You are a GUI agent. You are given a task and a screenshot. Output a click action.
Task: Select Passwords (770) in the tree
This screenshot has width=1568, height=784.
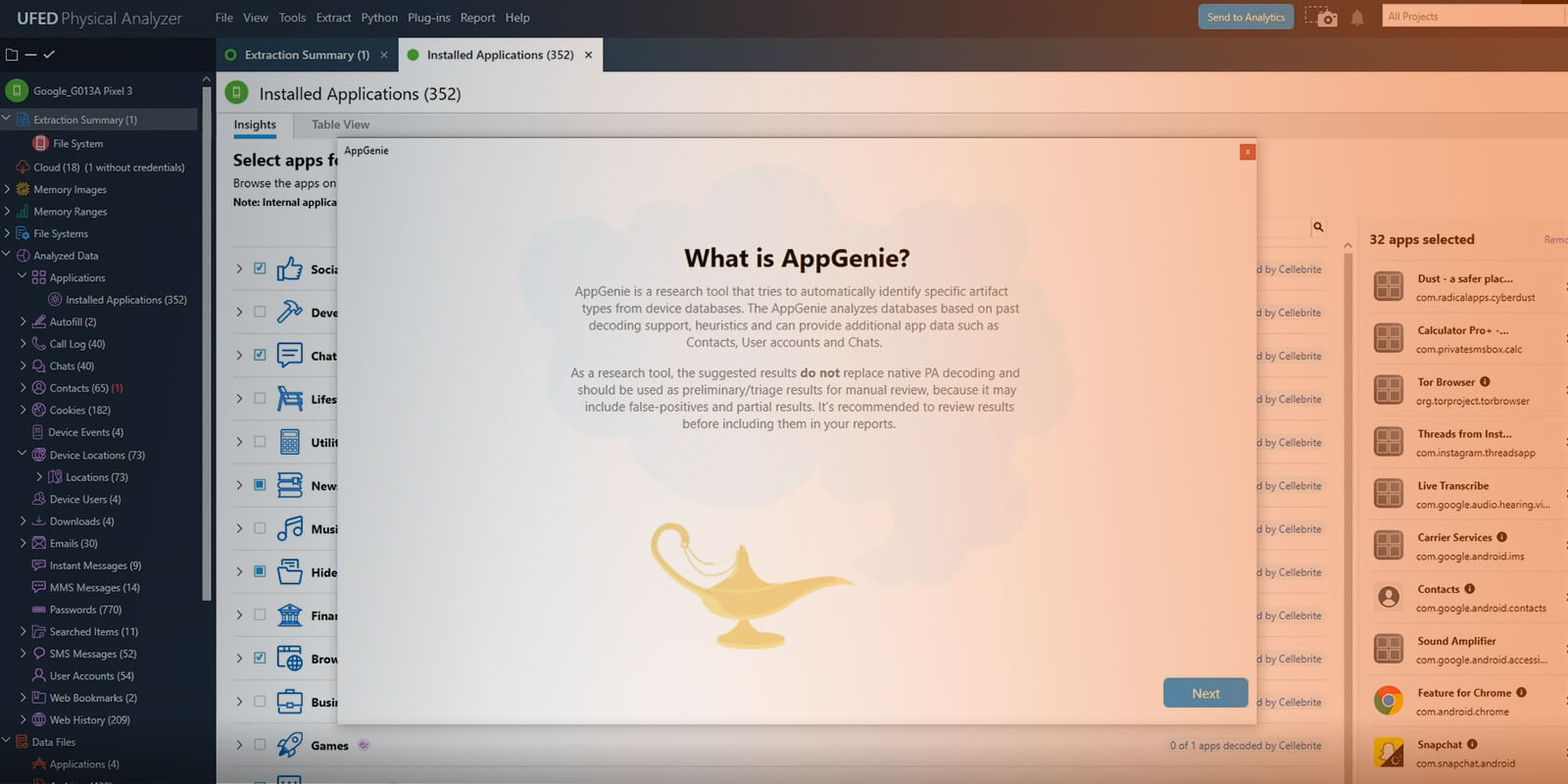pos(85,610)
